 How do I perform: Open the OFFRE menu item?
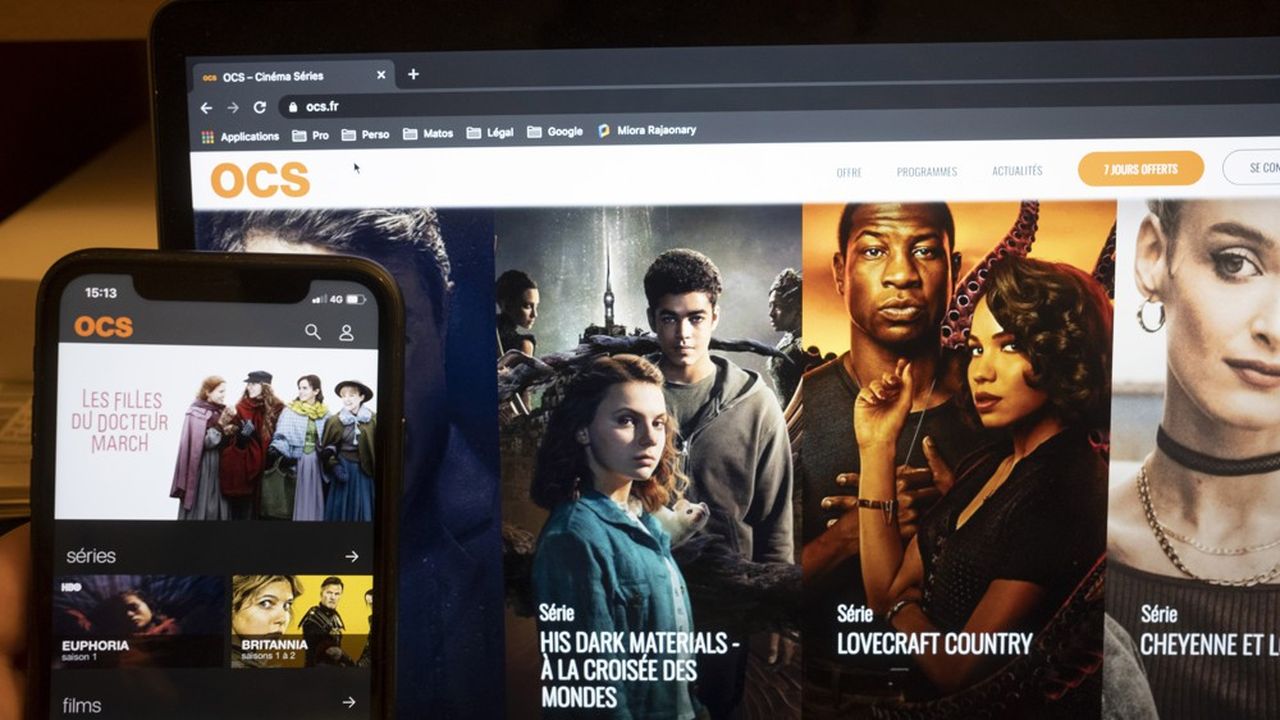coord(849,172)
